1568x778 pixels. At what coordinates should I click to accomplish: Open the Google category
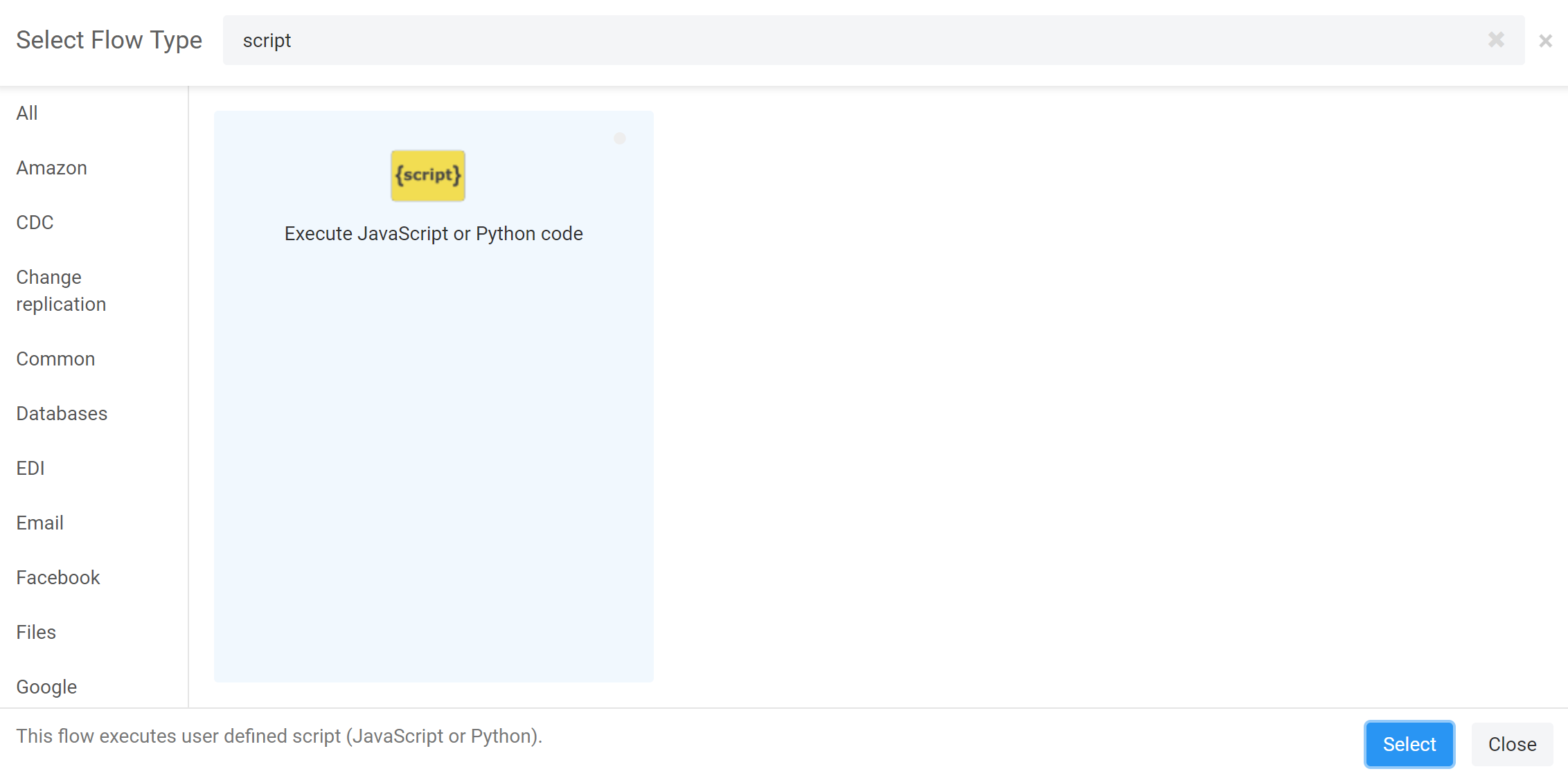tap(46, 687)
